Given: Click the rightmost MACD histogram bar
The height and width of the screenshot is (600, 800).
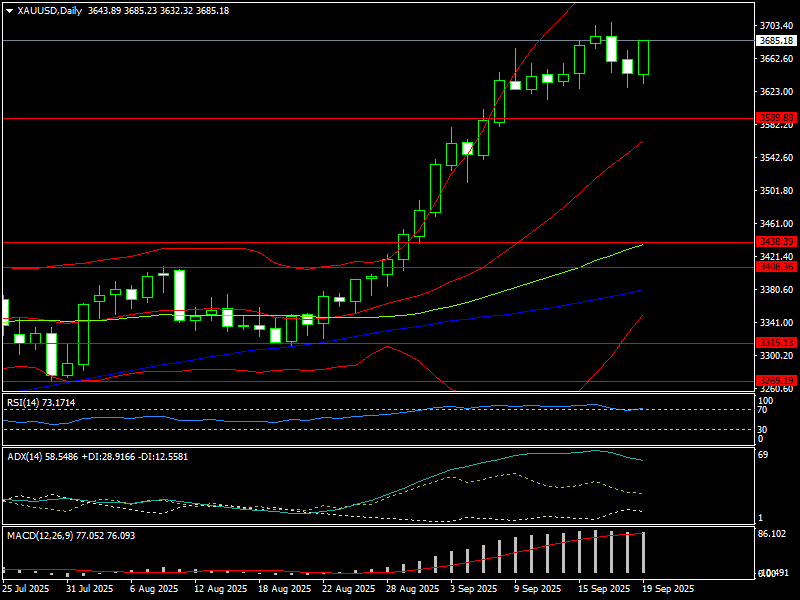Looking at the screenshot, I should click(x=643, y=551).
